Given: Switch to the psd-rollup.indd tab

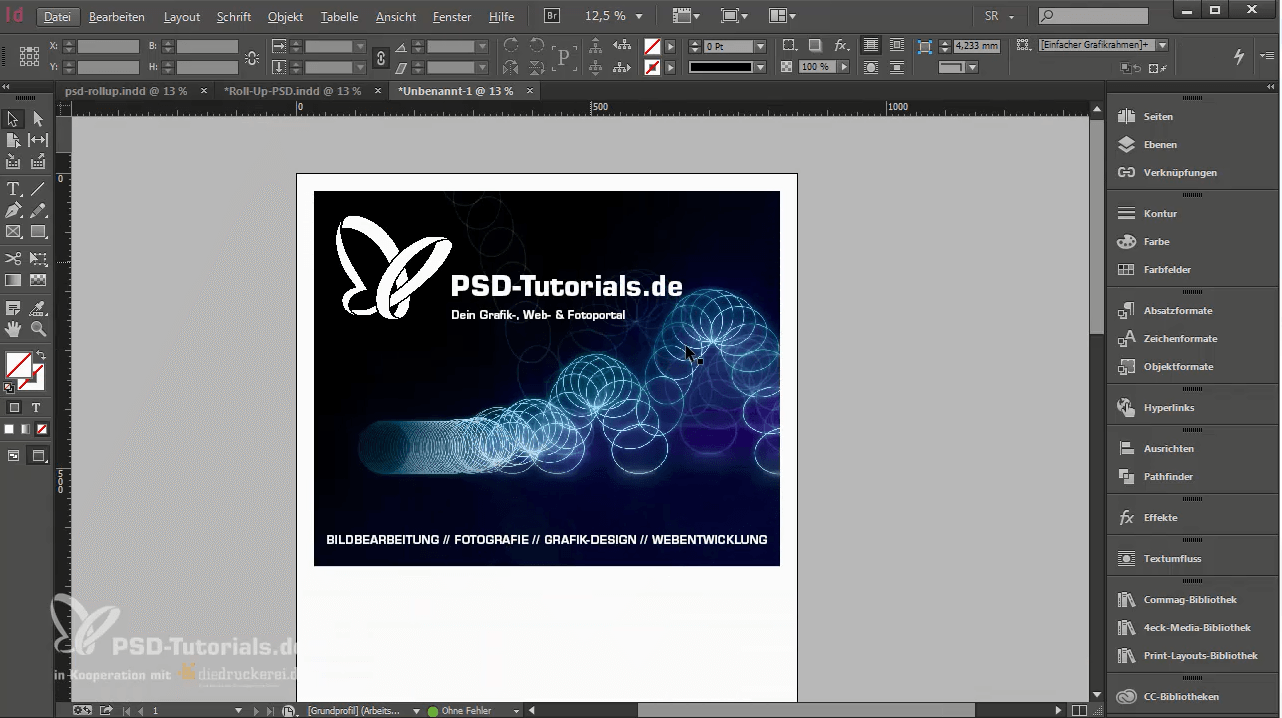Looking at the screenshot, I should (x=126, y=91).
